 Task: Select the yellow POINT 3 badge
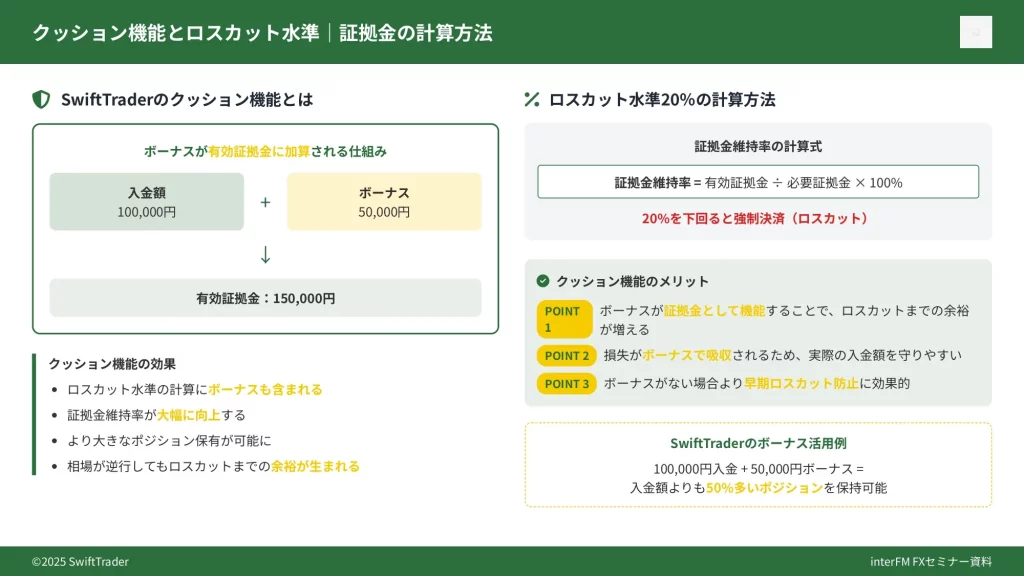(x=566, y=383)
